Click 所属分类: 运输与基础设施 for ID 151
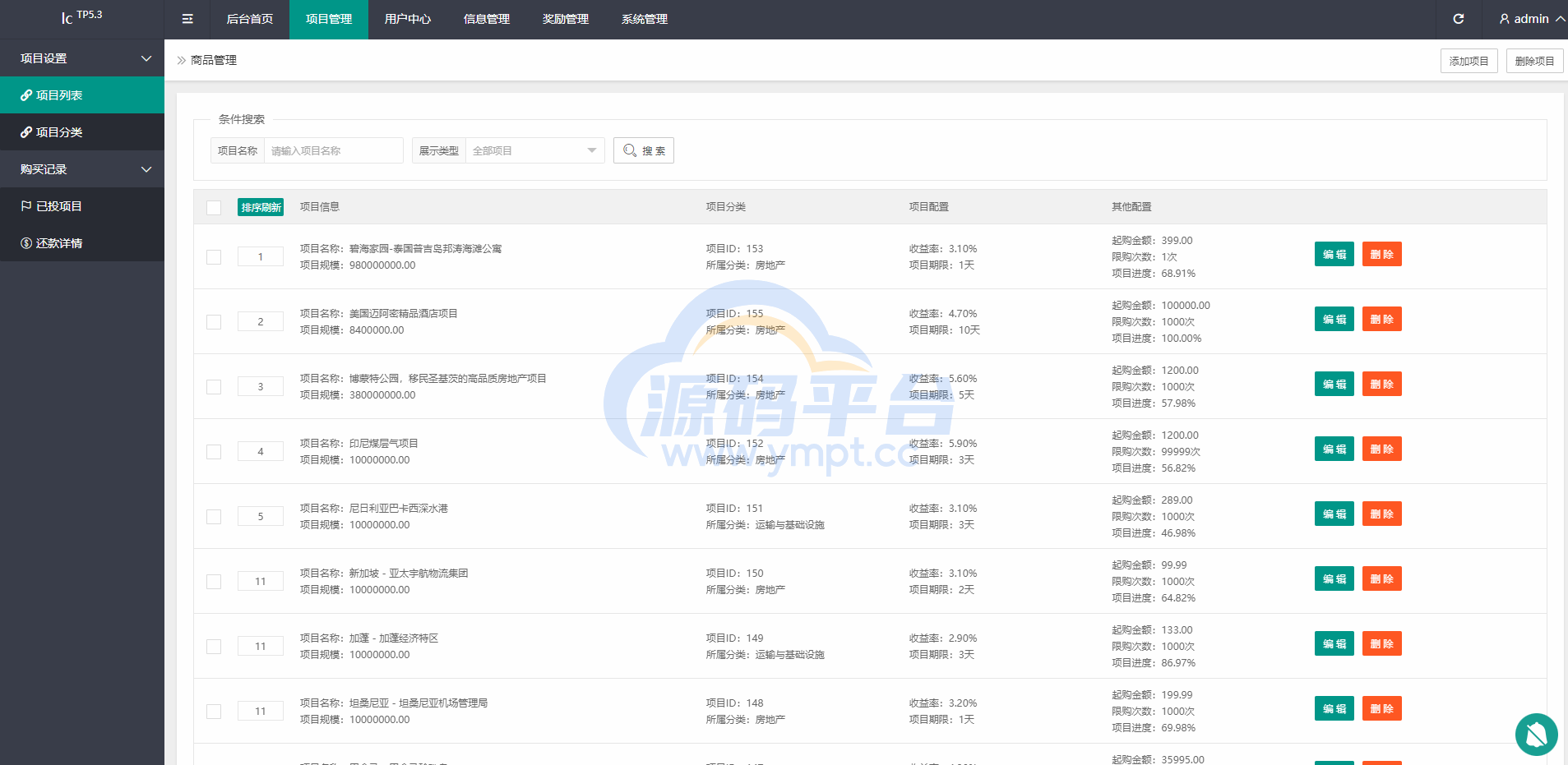 [x=765, y=524]
